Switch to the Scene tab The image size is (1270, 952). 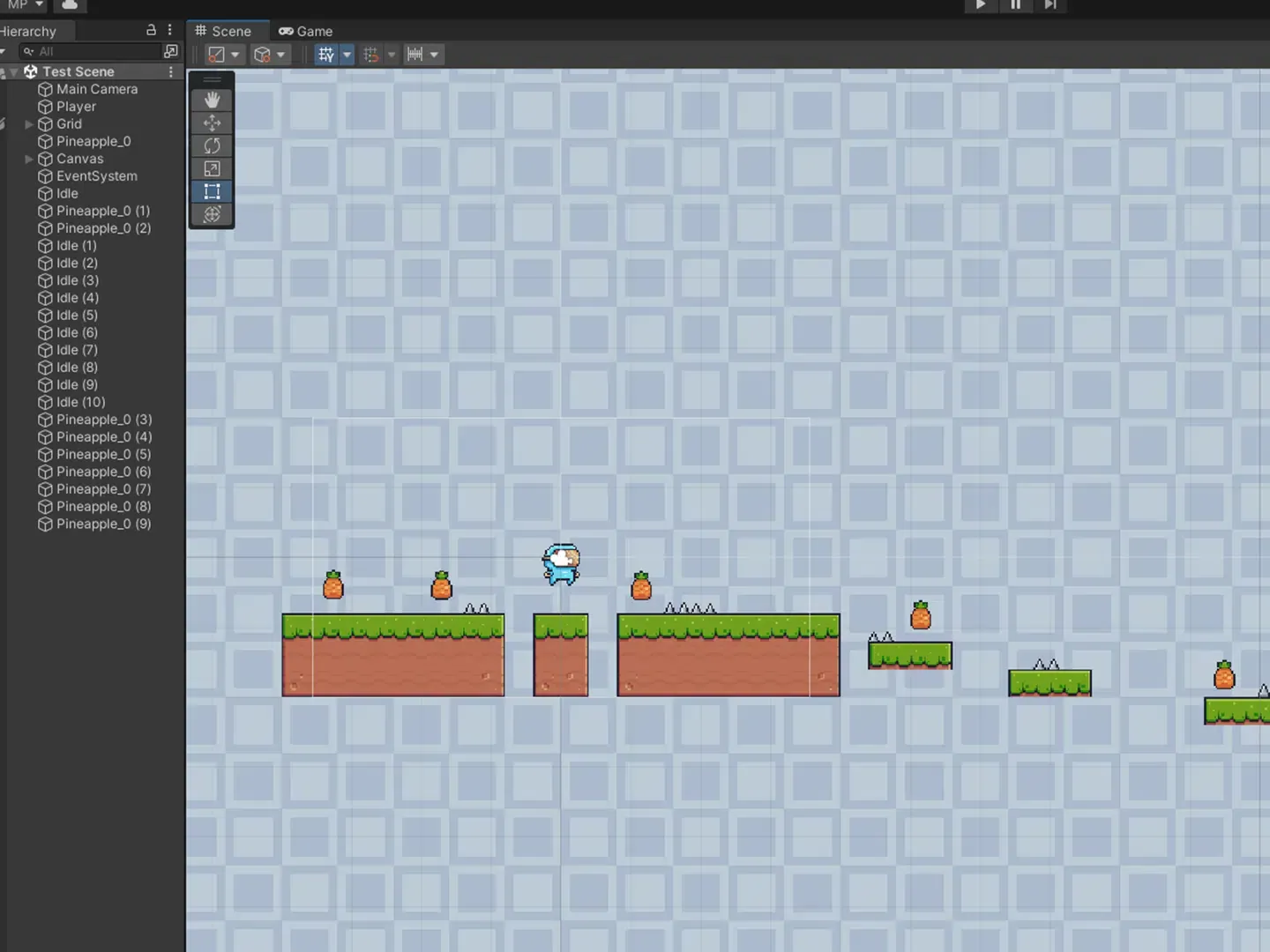pos(224,31)
